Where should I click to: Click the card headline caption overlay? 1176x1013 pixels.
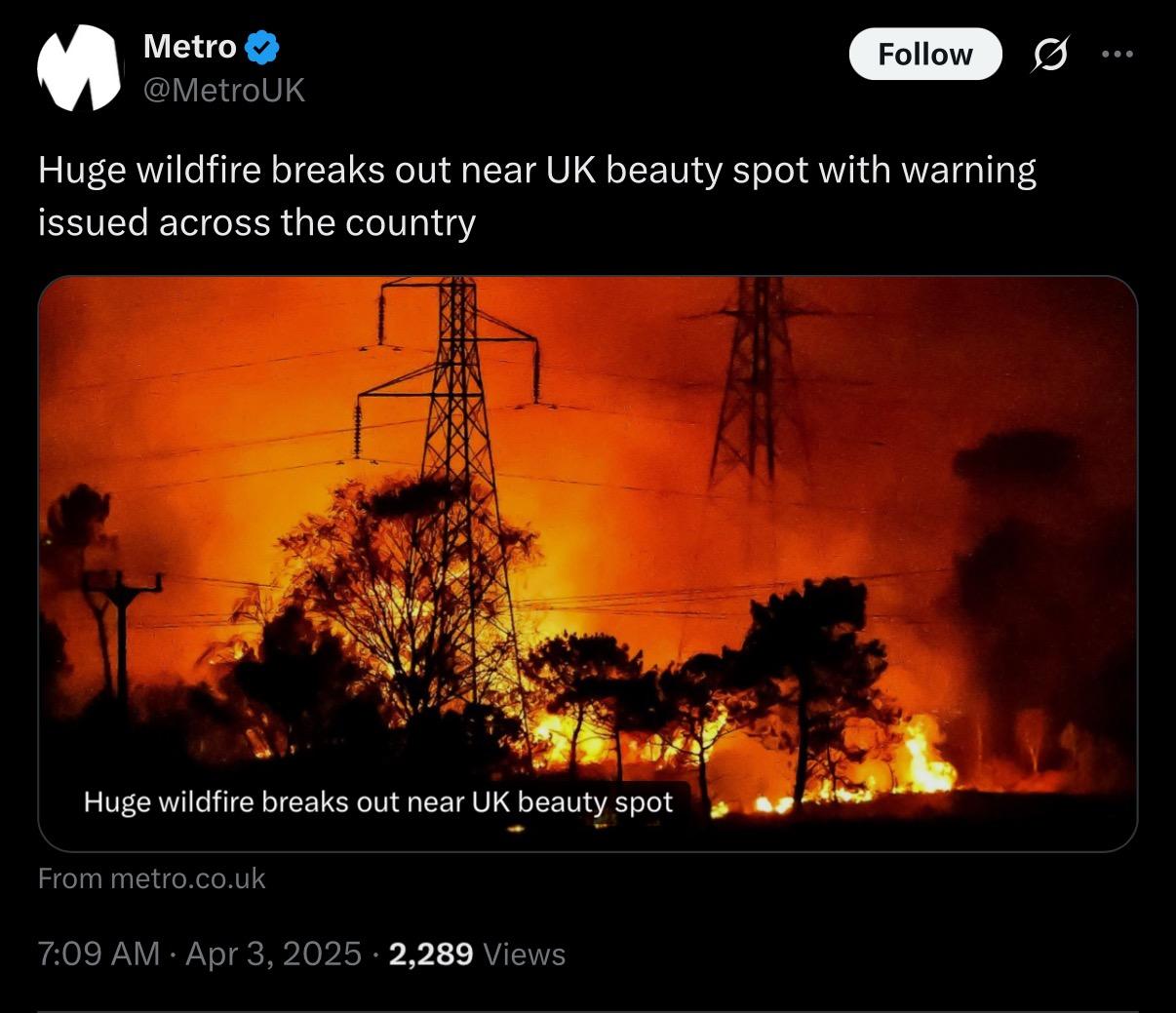coord(378,802)
